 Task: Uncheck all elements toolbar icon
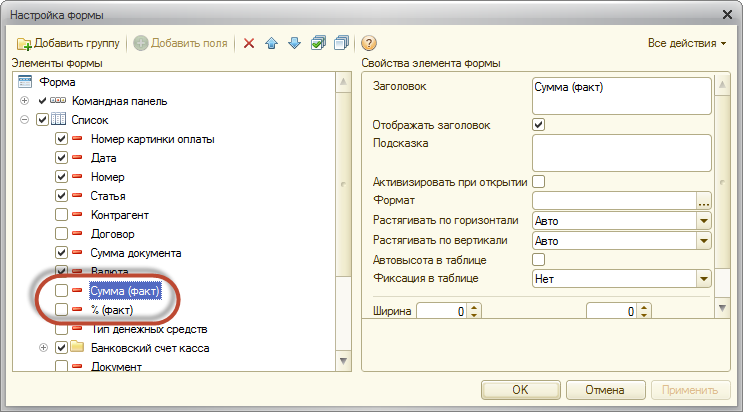(x=341, y=43)
